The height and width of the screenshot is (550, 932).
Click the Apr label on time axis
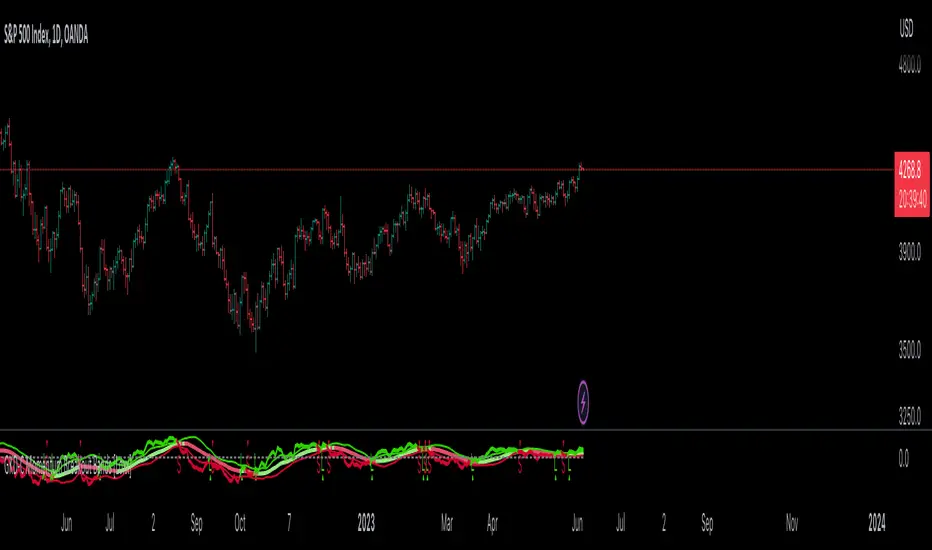click(492, 523)
